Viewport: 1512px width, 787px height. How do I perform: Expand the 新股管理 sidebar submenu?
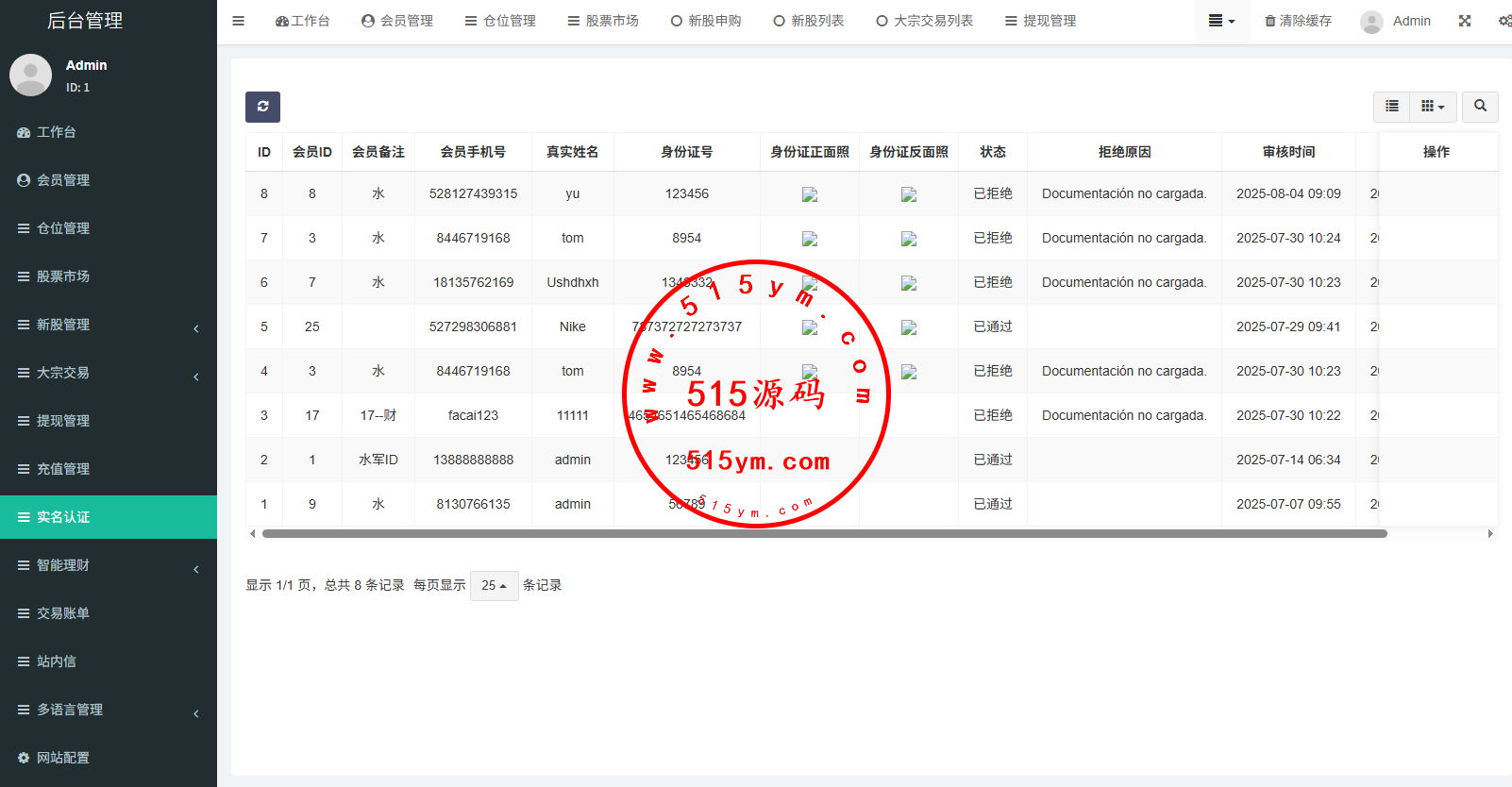109,325
